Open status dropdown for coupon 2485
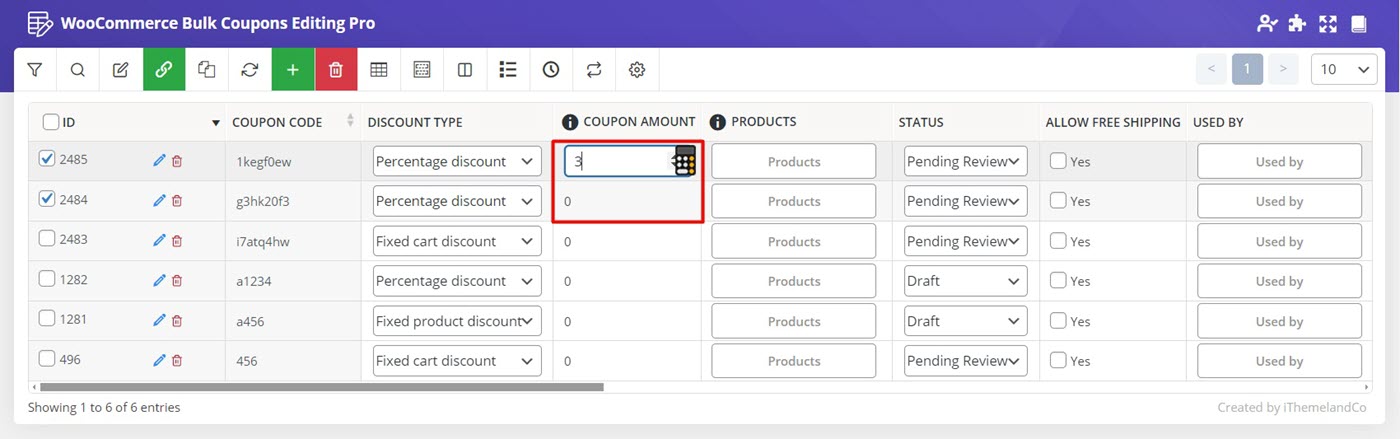This screenshot has width=1400, height=439. [965, 161]
